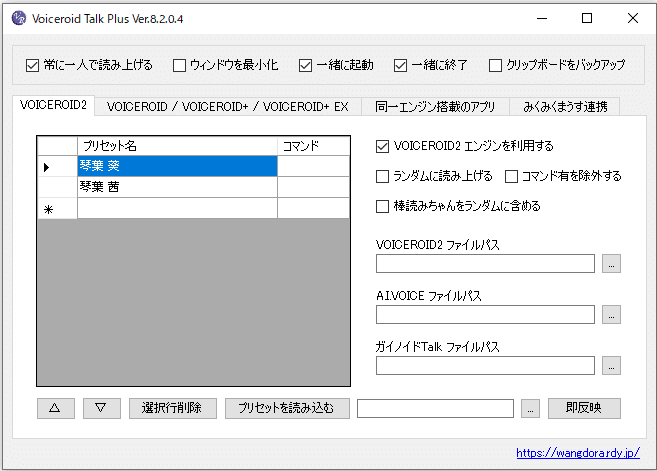This screenshot has height=471, width=657.
Task: Click the コマンド cell for 琴葉 茜
Action: tap(313, 187)
